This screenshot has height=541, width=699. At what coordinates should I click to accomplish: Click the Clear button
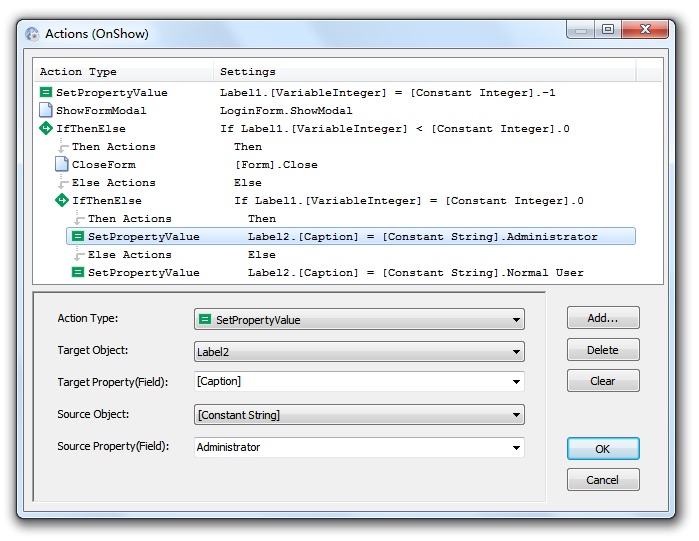(x=603, y=381)
